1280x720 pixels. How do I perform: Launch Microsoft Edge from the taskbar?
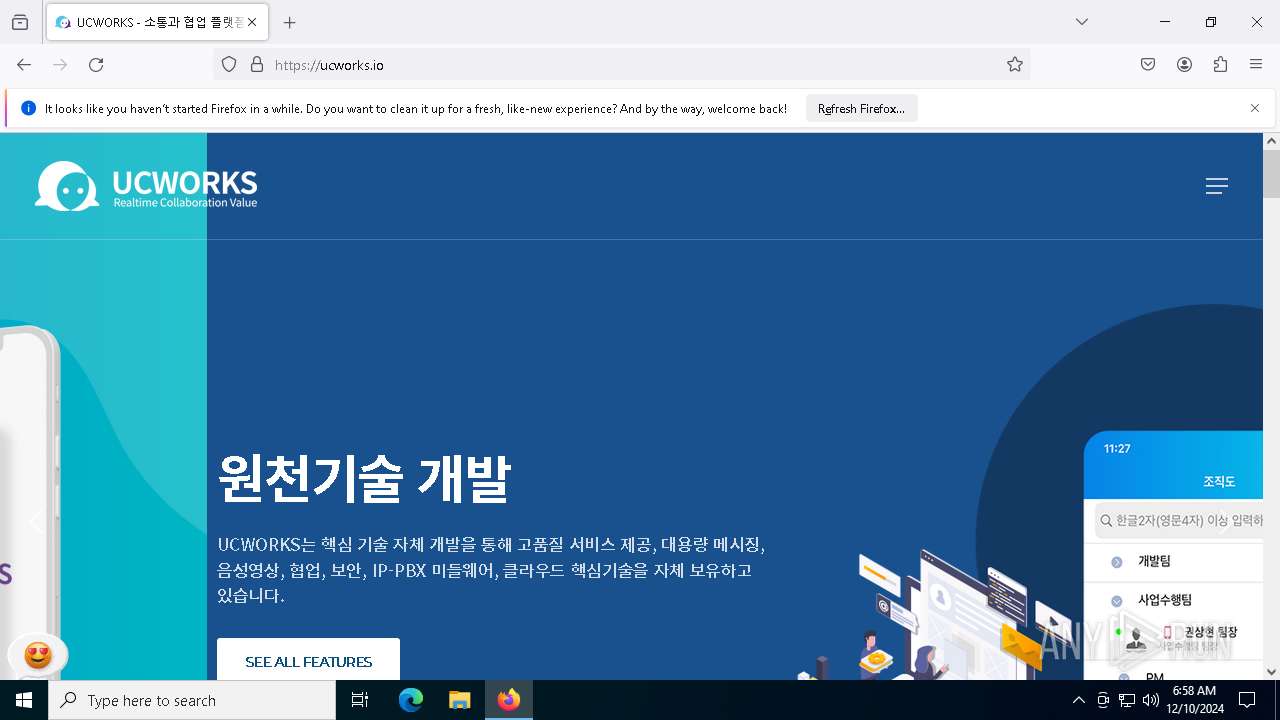411,700
